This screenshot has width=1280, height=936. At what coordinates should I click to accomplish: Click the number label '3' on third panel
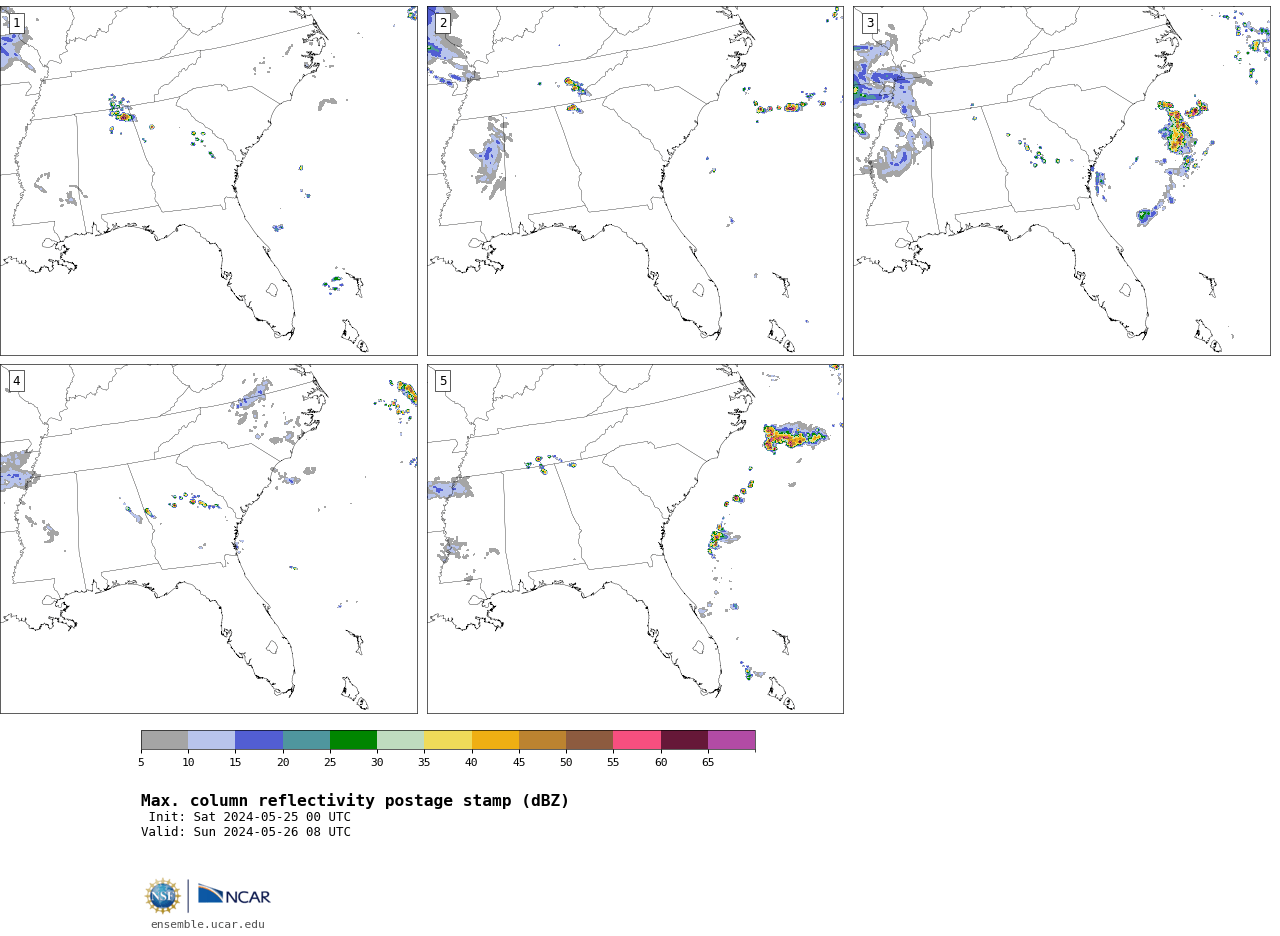[x=870, y=23]
